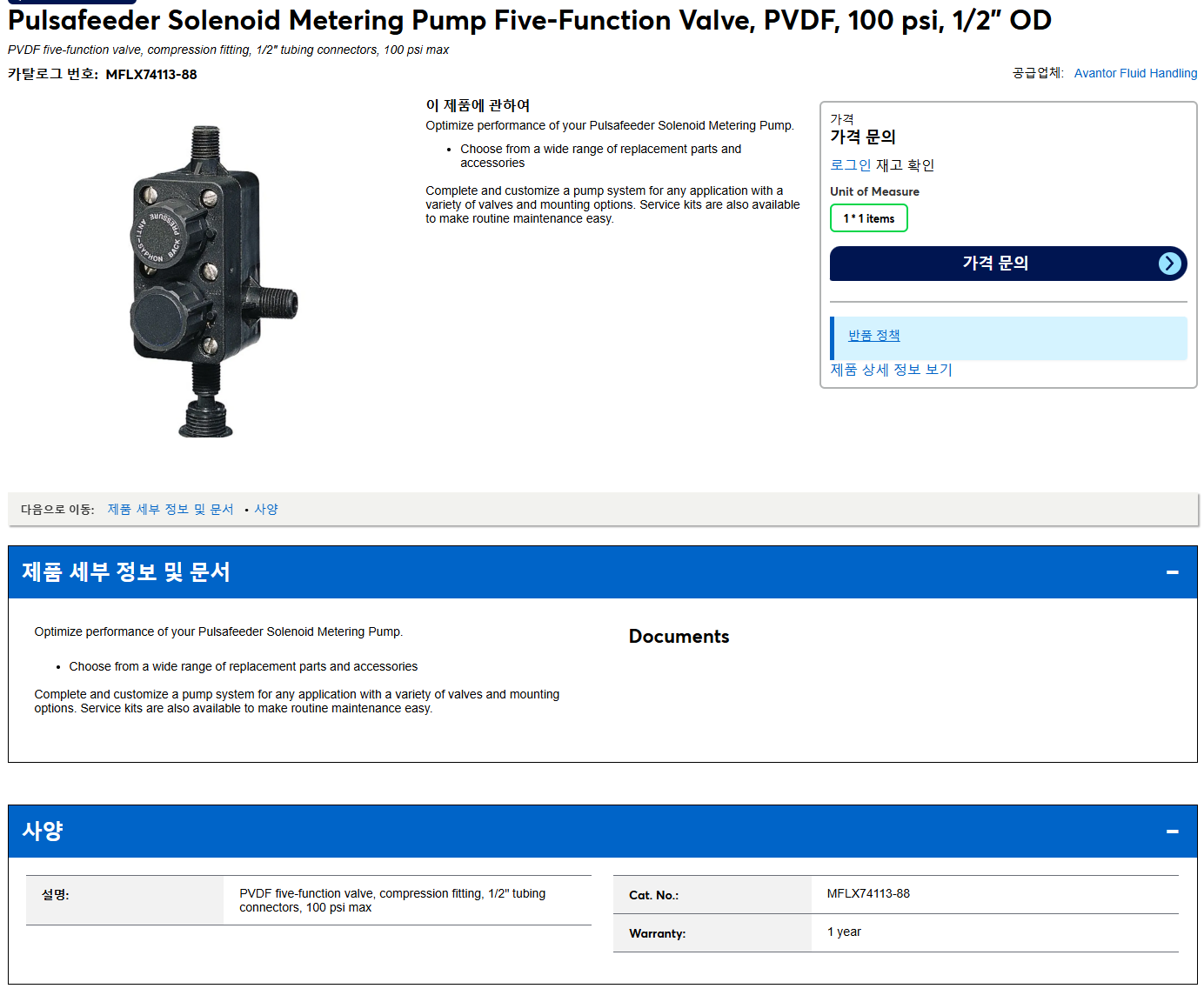1204x1002 pixels.
Task: Click the arrow icon on 가격 문의 button
Action: tap(1170, 264)
